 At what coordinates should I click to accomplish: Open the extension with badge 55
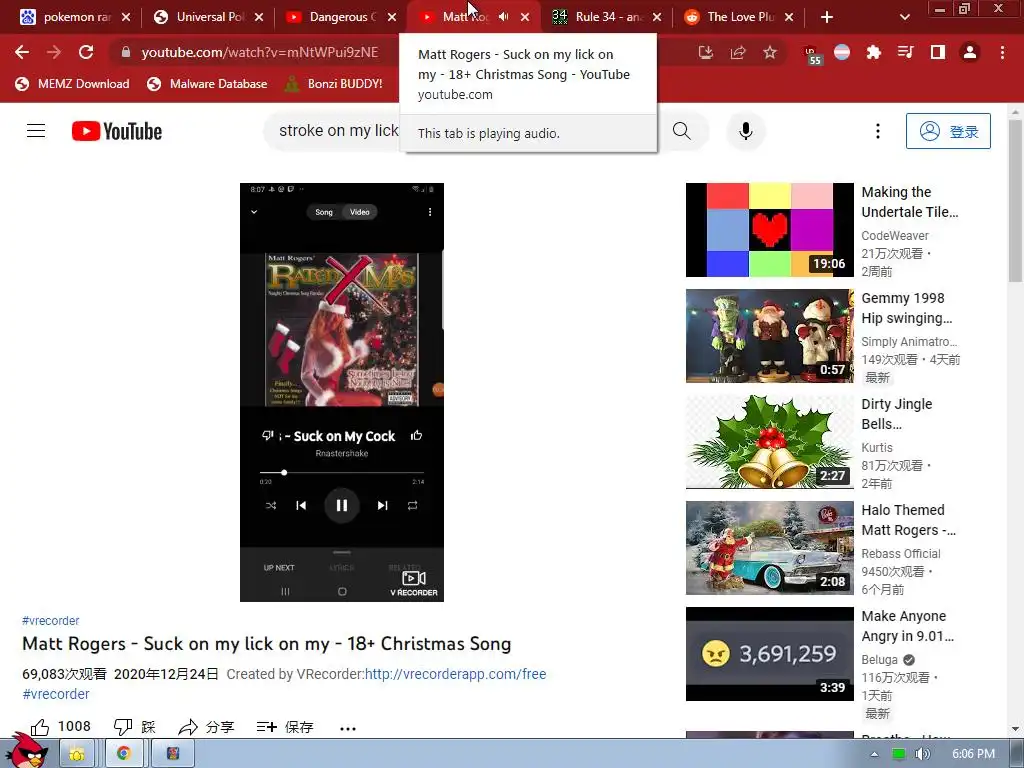click(812, 54)
